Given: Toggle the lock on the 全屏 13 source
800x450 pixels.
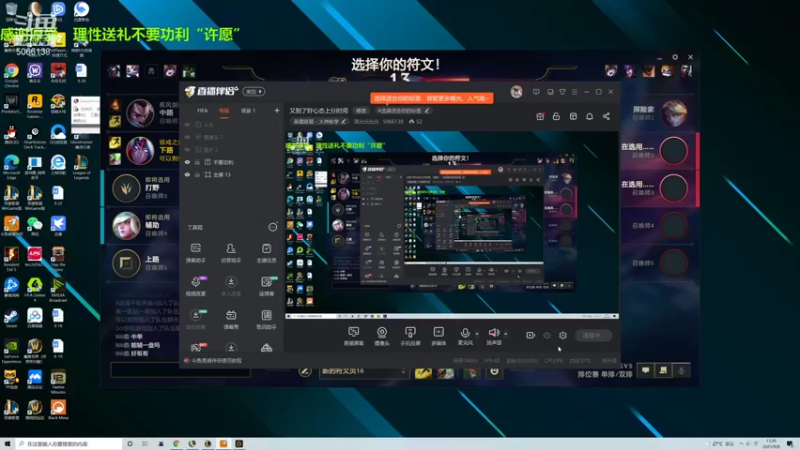Looking at the screenshot, I should (x=197, y=174).
